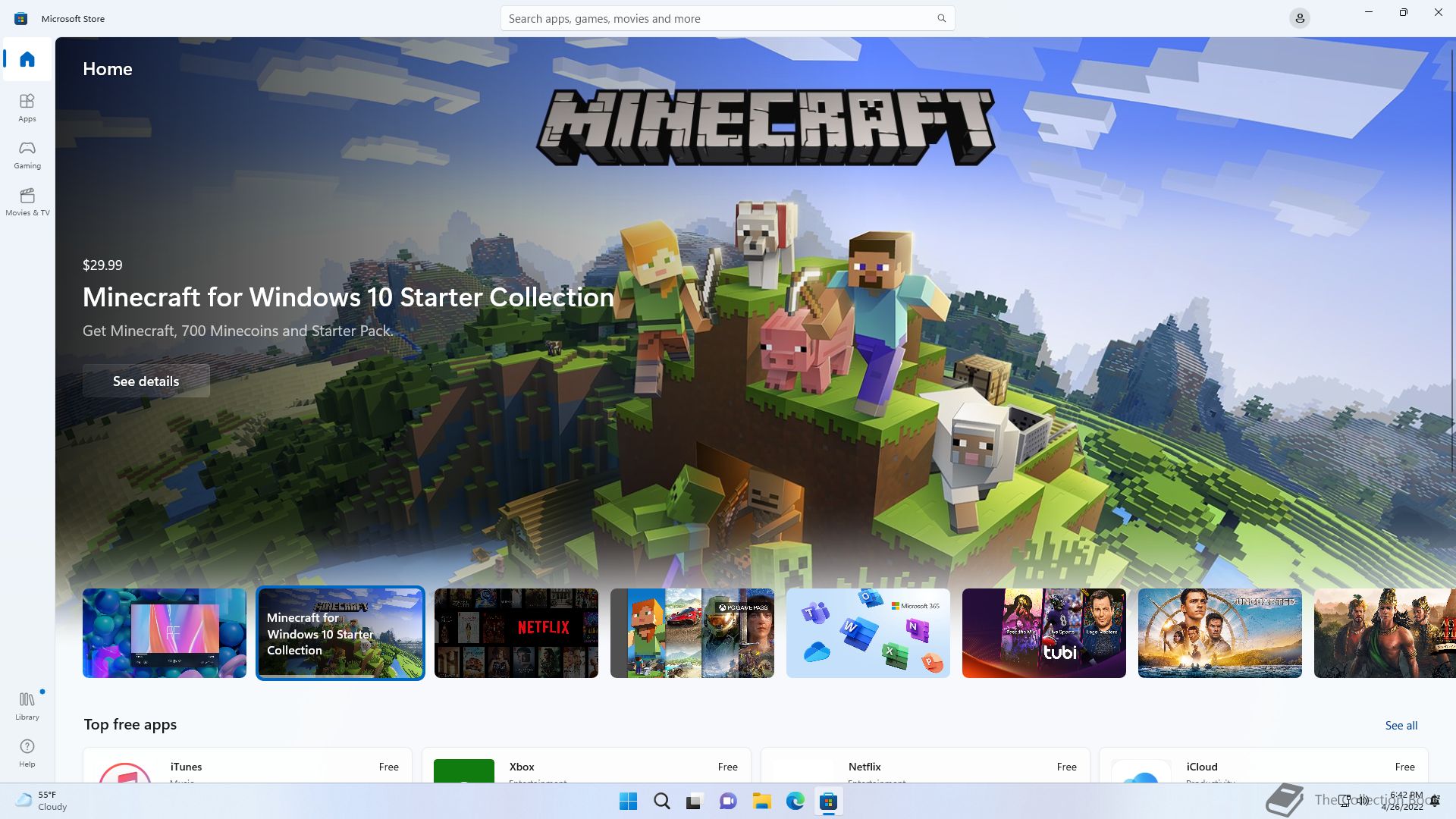Click See details for Minecraft
The width and height of the screenshot is (1456, 819).
[146, 381]
